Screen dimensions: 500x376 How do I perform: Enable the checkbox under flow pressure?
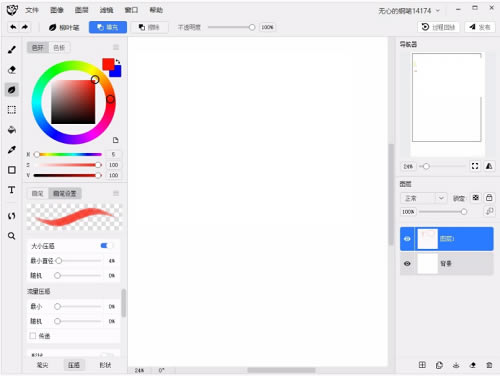33,336
